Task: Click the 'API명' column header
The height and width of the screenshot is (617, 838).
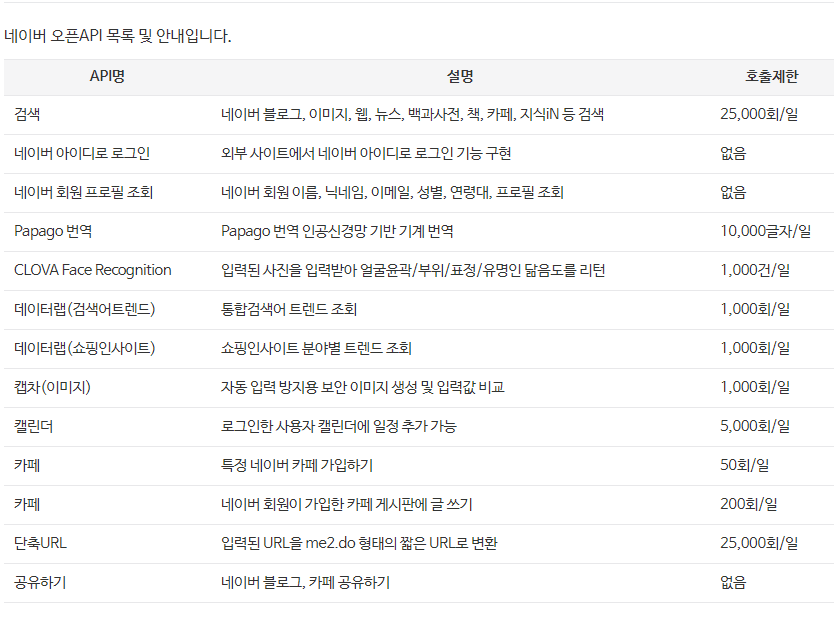Action: (x=107, y=76)
